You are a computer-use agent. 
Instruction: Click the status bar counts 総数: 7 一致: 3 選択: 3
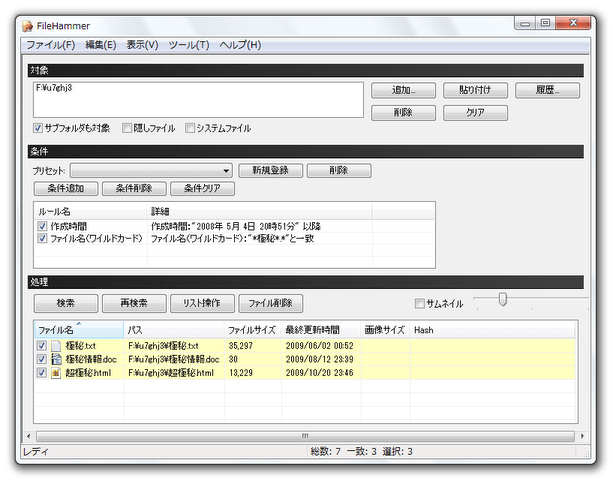click(x=362, y=452)
